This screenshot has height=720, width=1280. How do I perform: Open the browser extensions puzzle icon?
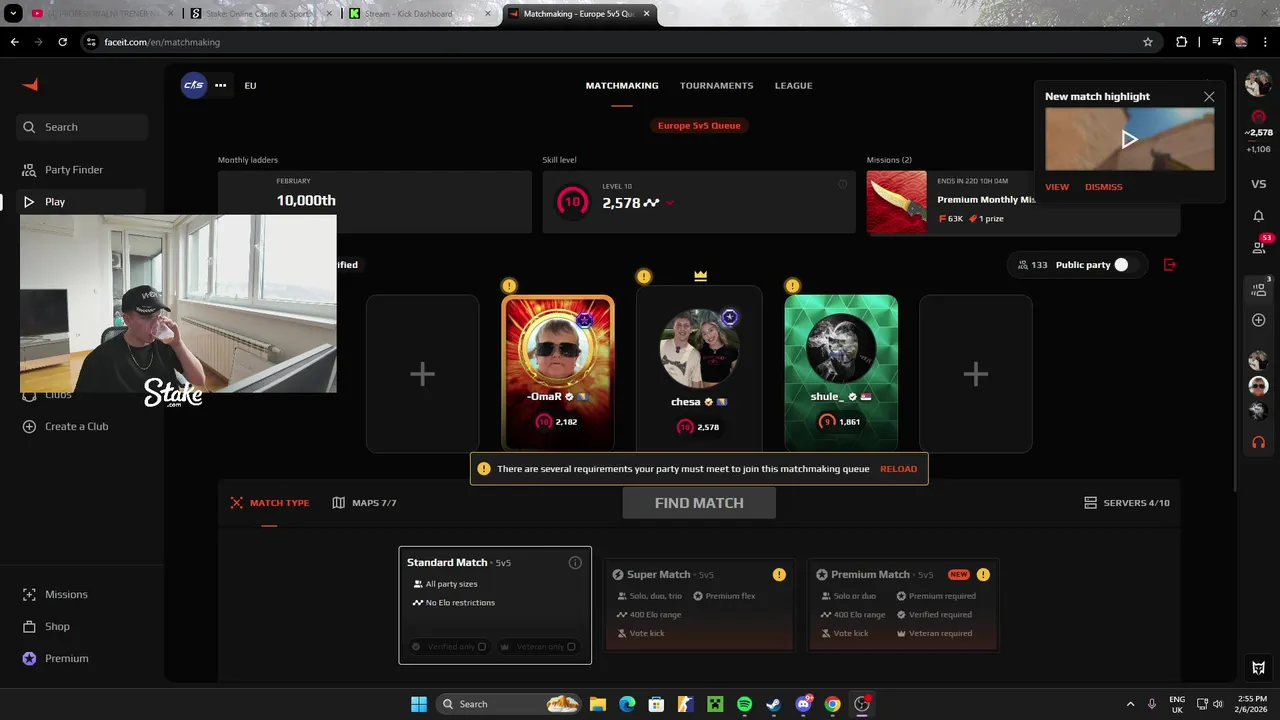1182,42
